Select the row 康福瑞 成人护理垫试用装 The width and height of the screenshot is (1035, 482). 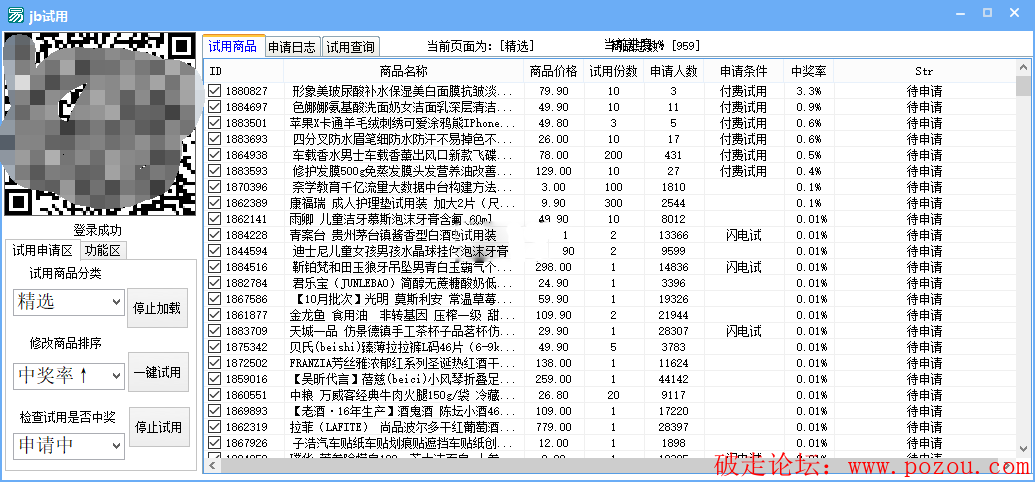pyautogui.click(x=611, y=203)
